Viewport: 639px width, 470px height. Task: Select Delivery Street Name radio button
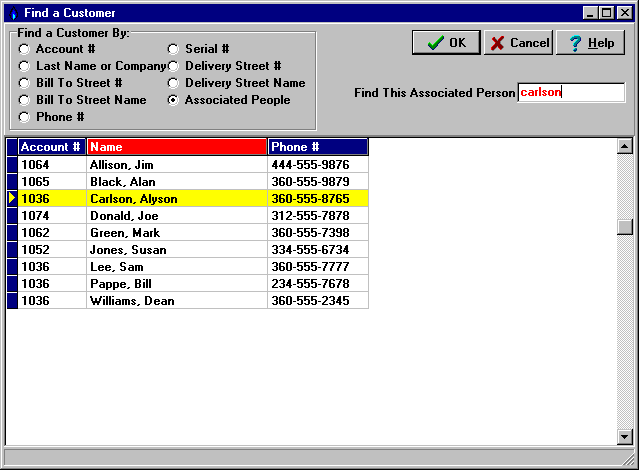click(173, 83)
